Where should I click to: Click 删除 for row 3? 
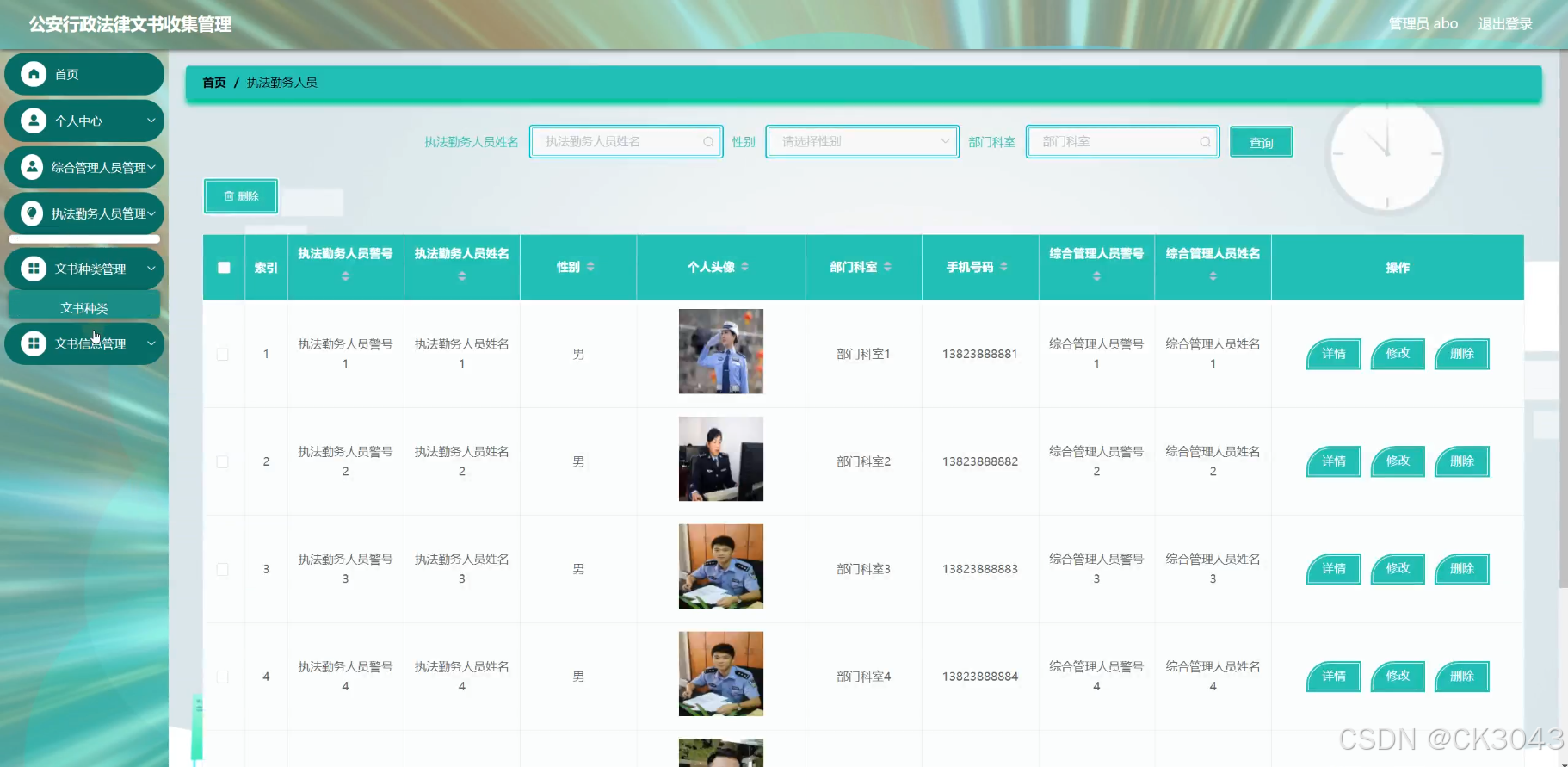coord(1461,569)
